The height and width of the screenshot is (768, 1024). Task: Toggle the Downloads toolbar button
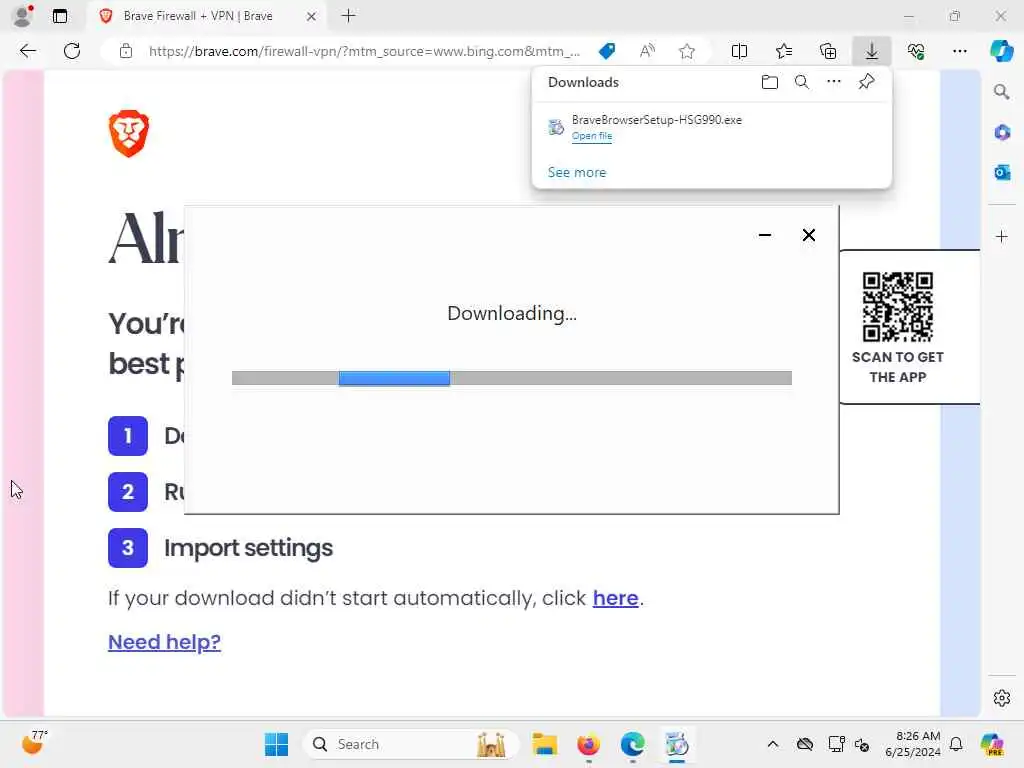coord(872,51)
